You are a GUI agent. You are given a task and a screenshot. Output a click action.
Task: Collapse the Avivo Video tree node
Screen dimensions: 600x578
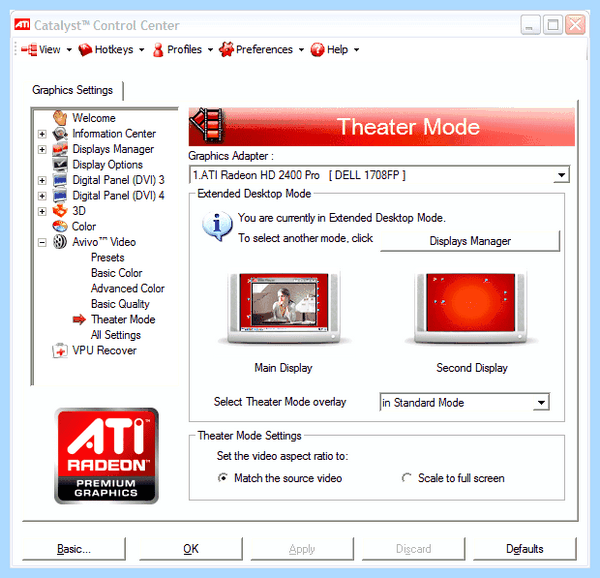42,243
